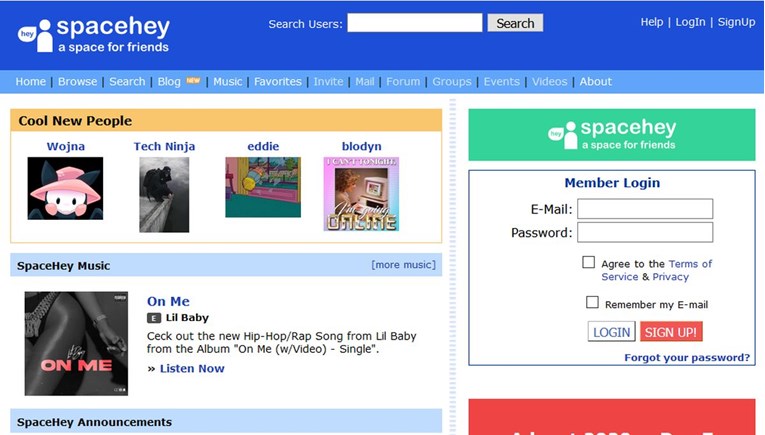
Task: Click the 'SpaceHey Announcements' heading
Action: tap(94, 422)
